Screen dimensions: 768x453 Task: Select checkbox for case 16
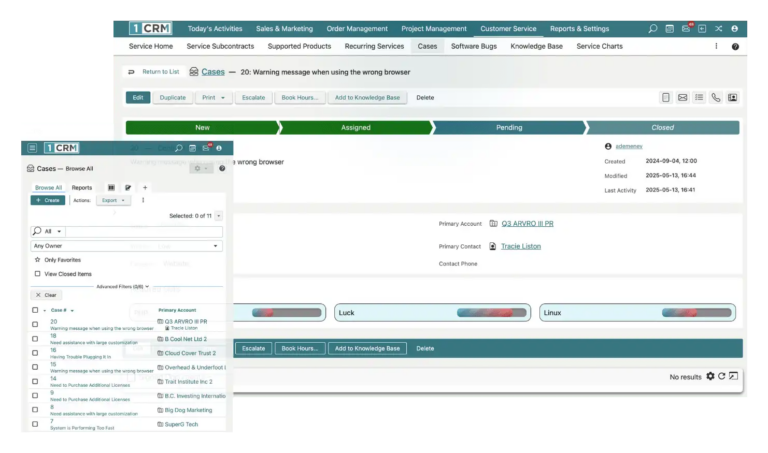click(x=35, y=353)
